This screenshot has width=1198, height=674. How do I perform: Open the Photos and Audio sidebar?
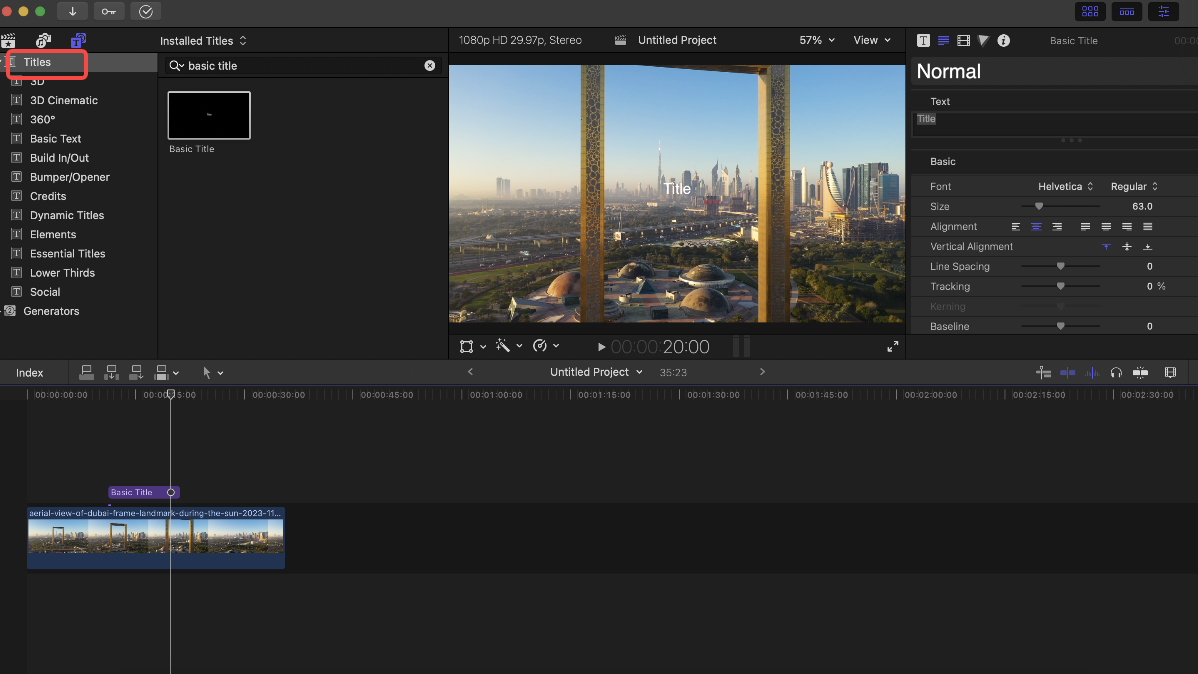(x=43, y=41)
